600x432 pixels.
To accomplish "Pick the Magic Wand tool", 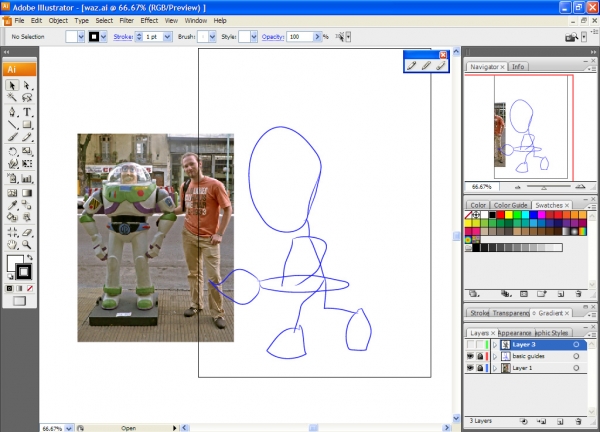I will (x=12, y=98).
